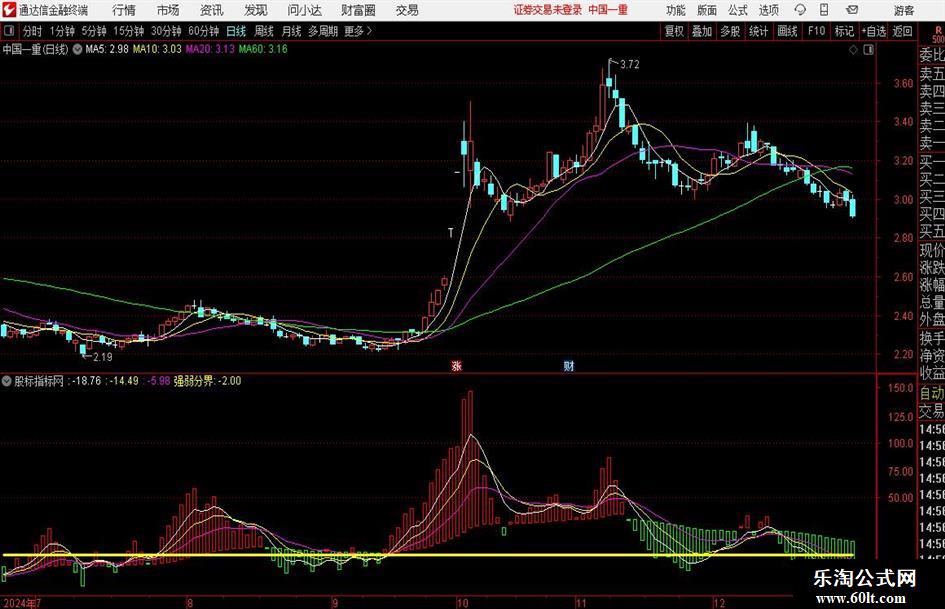The image size is (945, 609).
Task: Select the 周线 weekly chart tab
Action: point(264,31)
